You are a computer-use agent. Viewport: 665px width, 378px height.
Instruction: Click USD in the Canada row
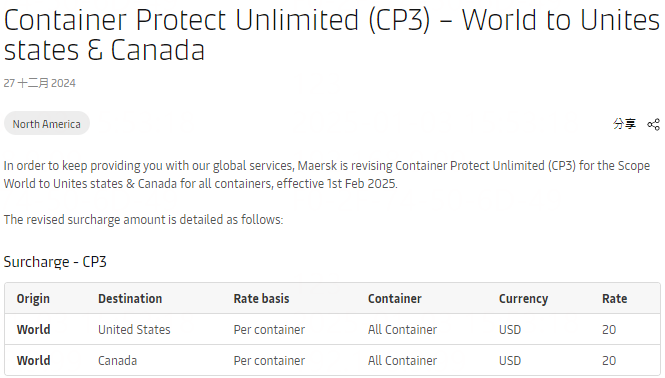click(510, 361)
